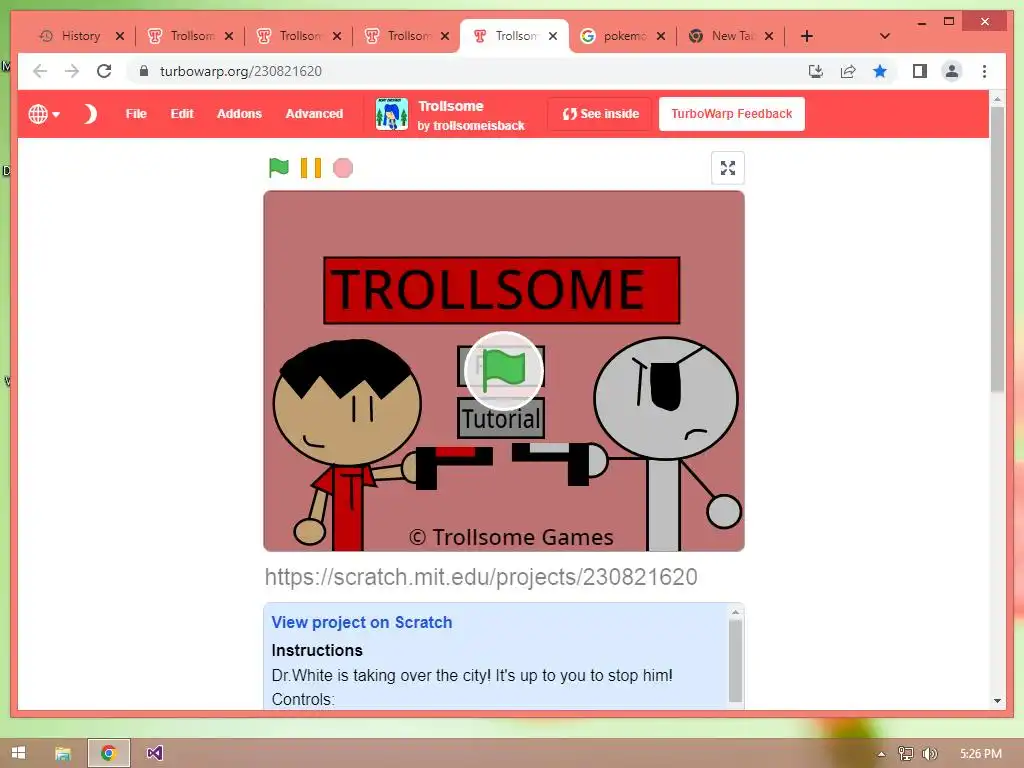The image size is (1024, 768).
Task: Toggle dark mode with the moon icon
Action: pyautogui.click(x=90, y=114)
